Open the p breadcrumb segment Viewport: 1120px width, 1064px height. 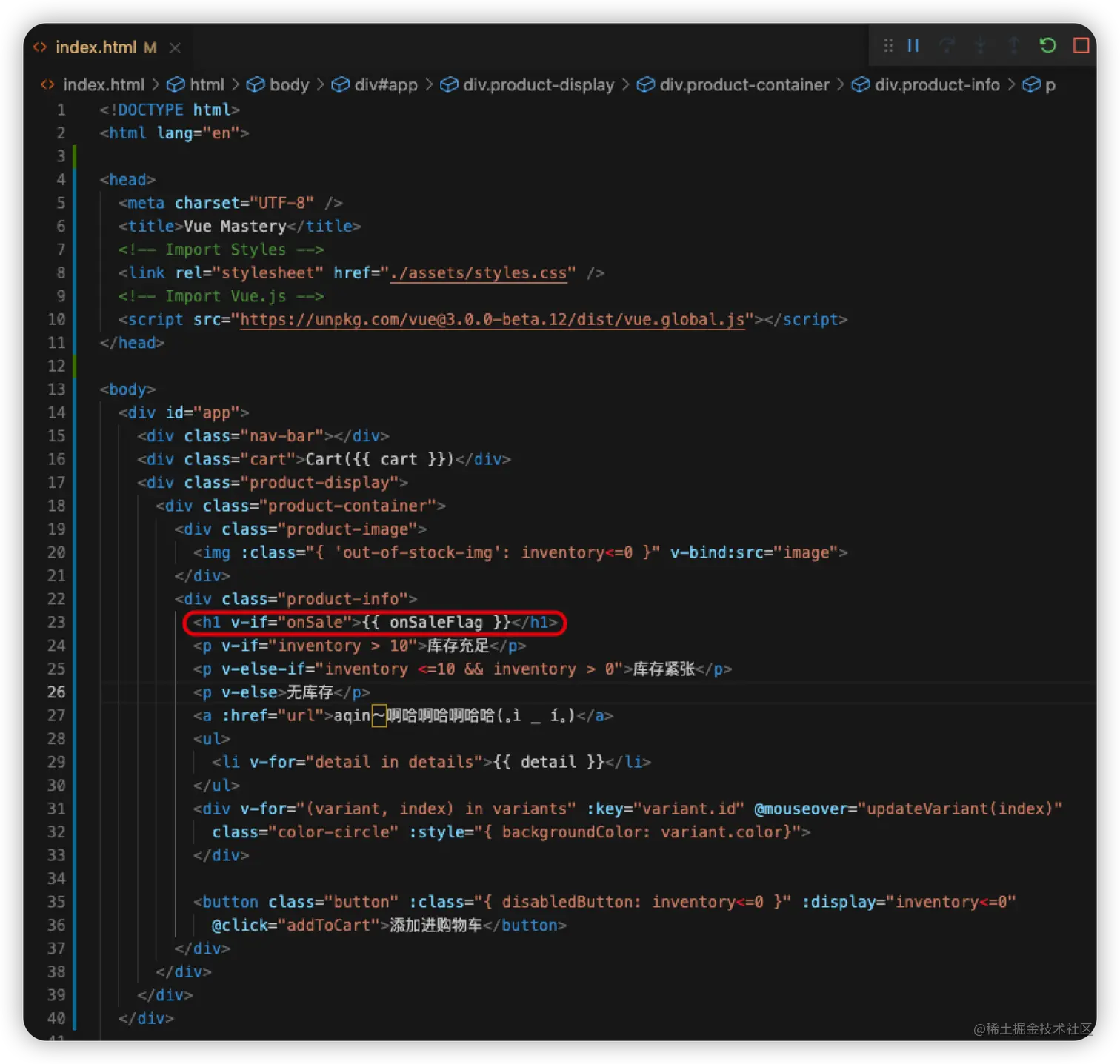pyautogui.click(x=1050, y=86)
